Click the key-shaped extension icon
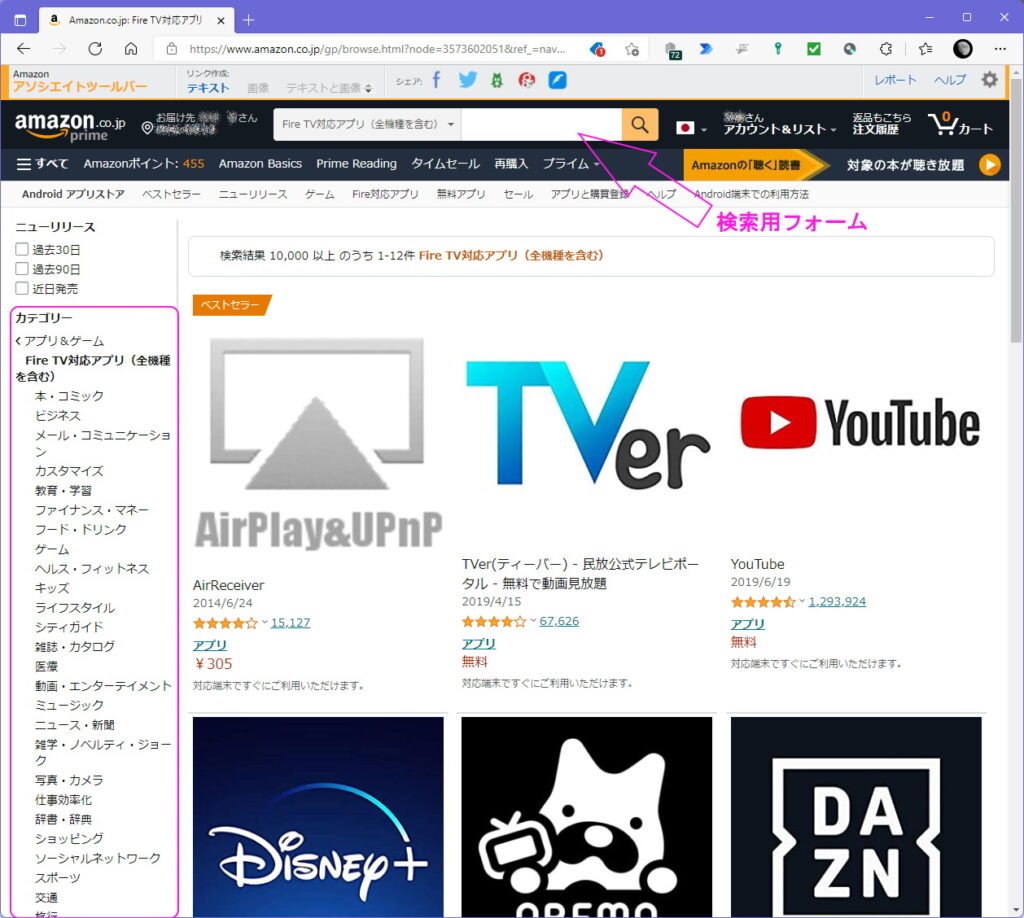 coord(778,49)
